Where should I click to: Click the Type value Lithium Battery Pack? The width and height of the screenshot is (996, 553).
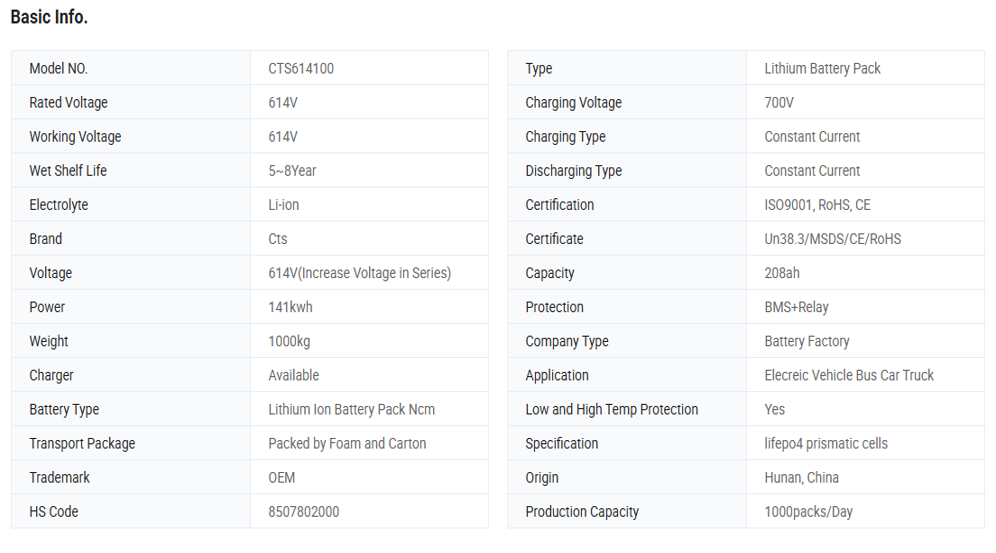822,69
